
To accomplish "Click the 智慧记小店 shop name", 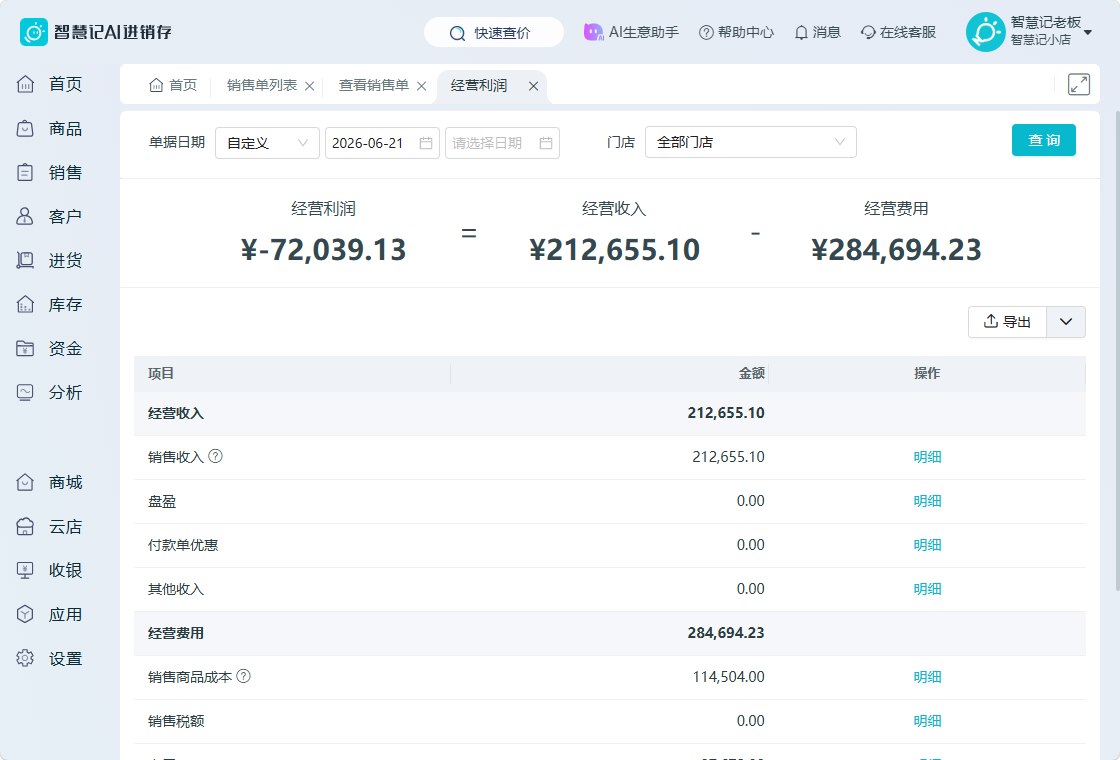I will pyautogui.click(x=1040, y=40).
